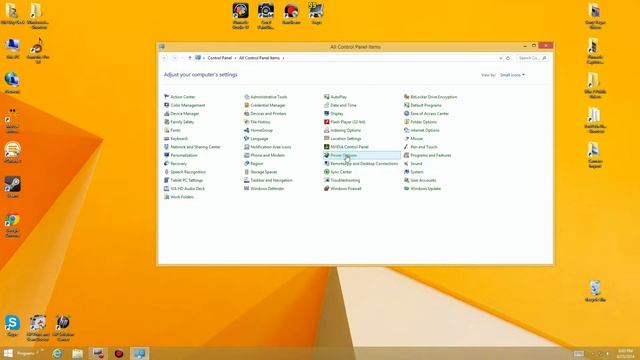Click the Skype desktop shortcut

coord(12,325)
